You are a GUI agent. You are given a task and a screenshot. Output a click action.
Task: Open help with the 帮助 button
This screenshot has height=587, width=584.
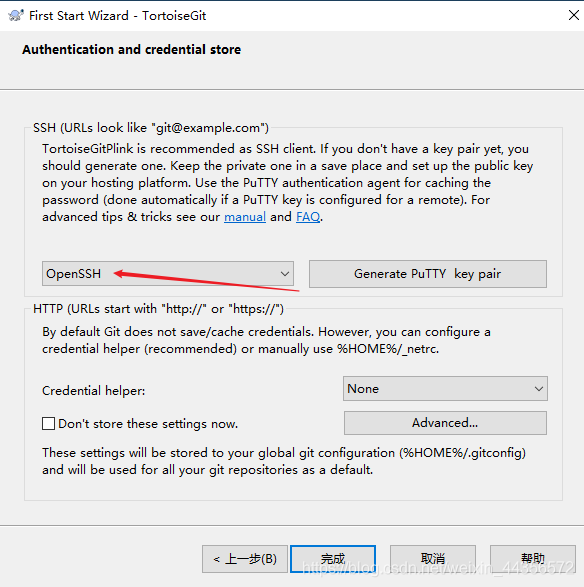click(533, 559)
